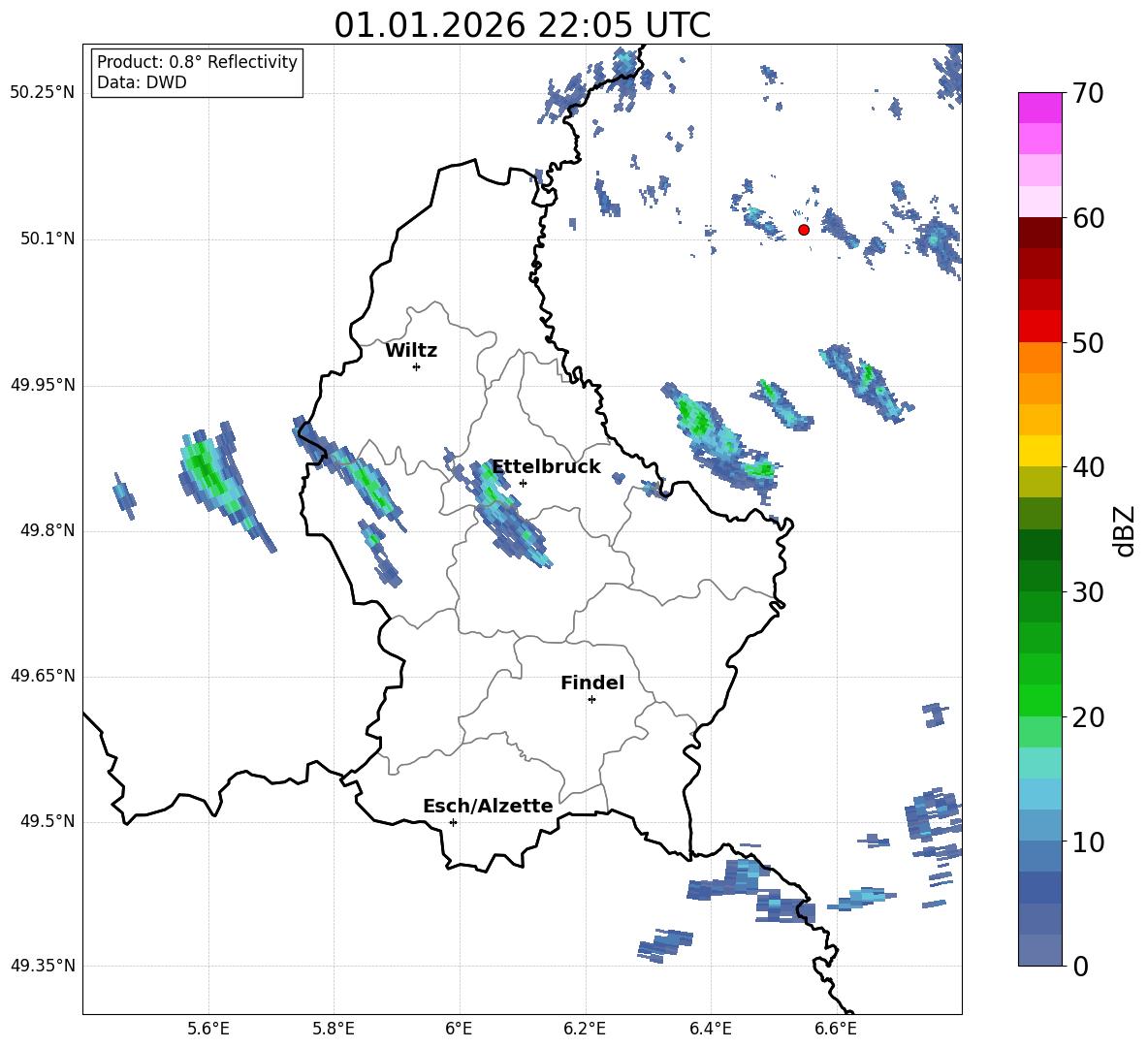Click the Data: DWD text
This screenshot has height=1048, width=1148.
click(142, 82)
